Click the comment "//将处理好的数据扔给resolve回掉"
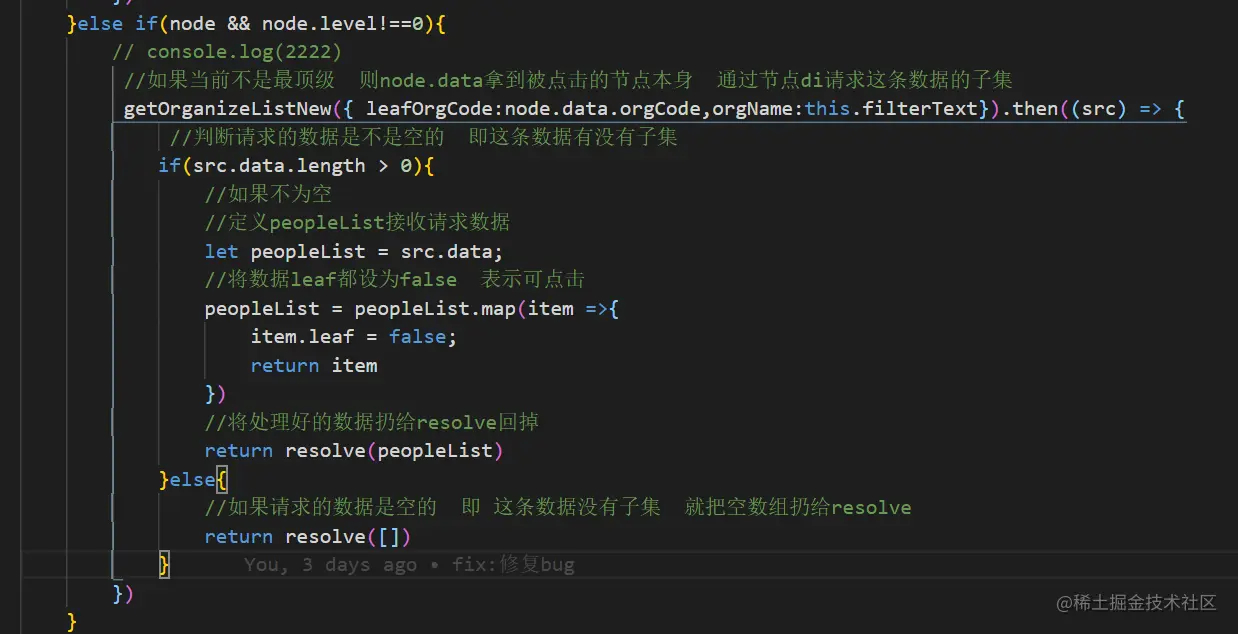The image size is (1238, 634). point(371,422)
